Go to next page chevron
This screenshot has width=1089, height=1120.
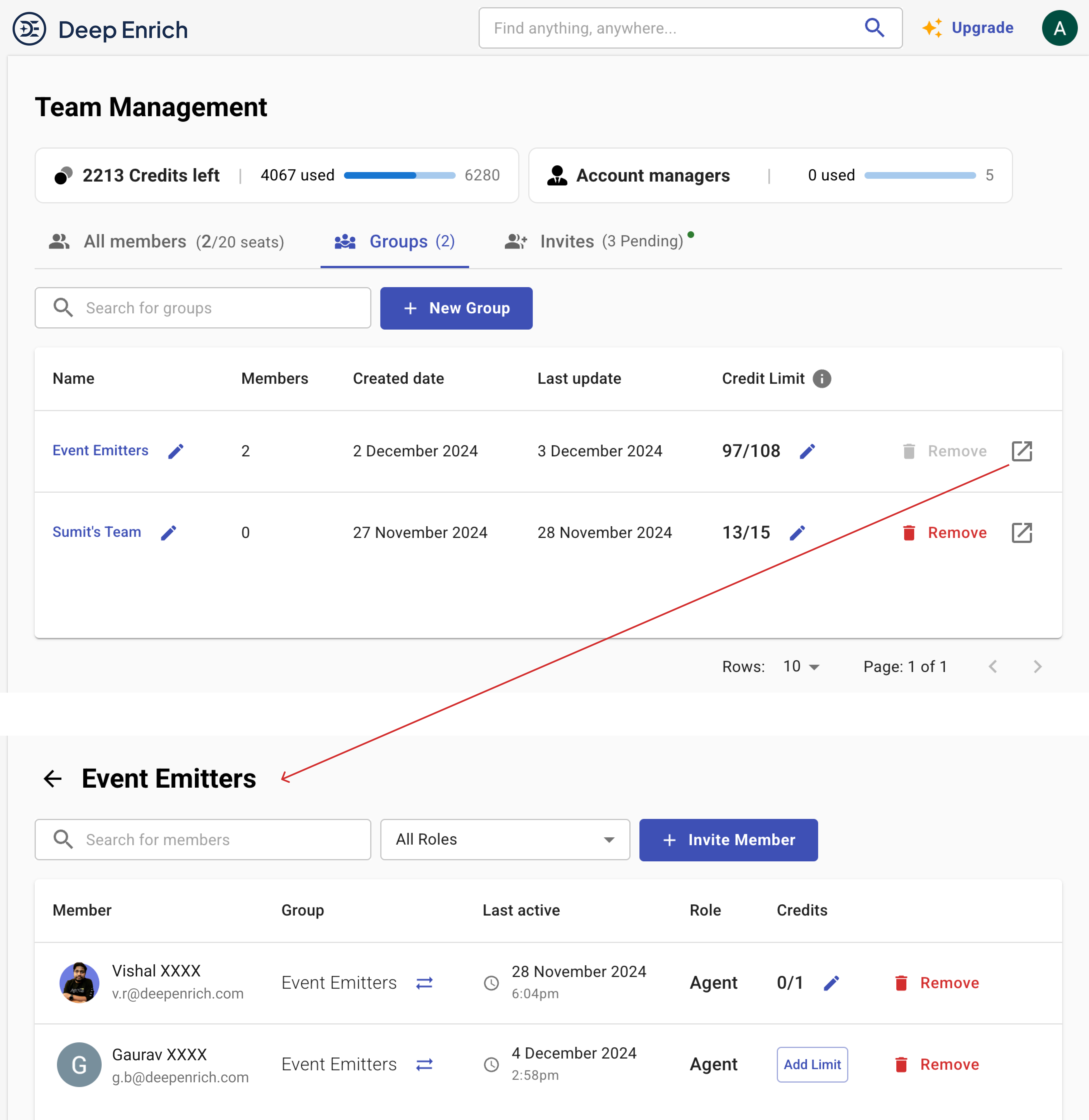coord(1038,666)
